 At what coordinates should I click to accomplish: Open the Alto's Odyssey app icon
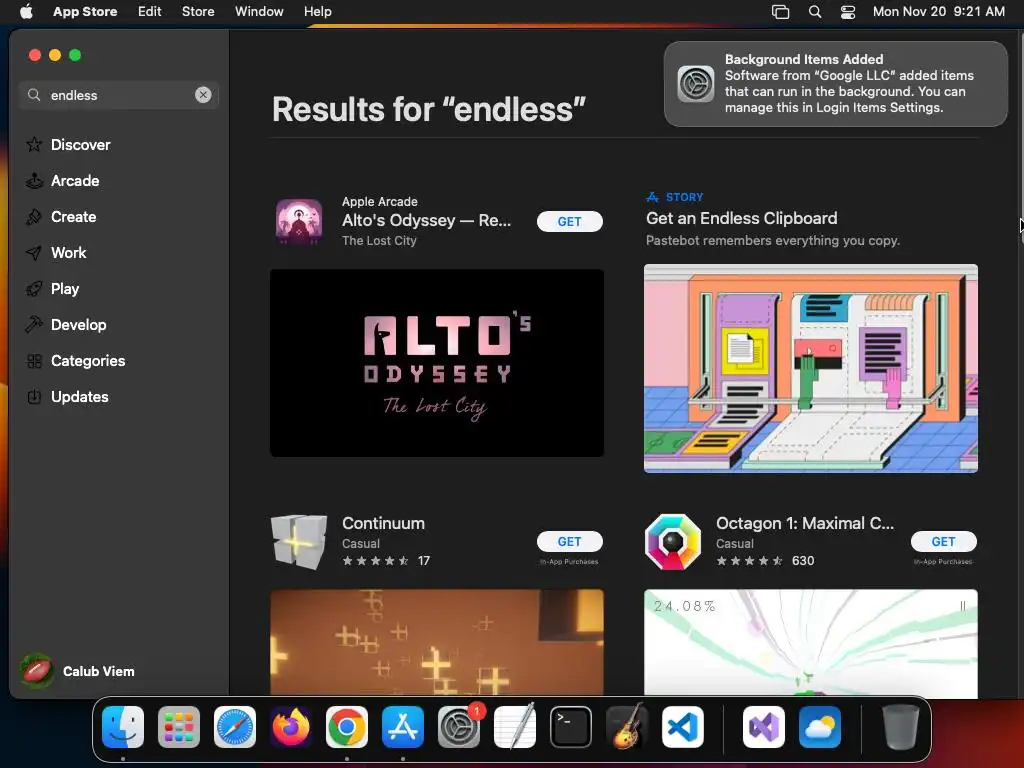click(298, 221)
